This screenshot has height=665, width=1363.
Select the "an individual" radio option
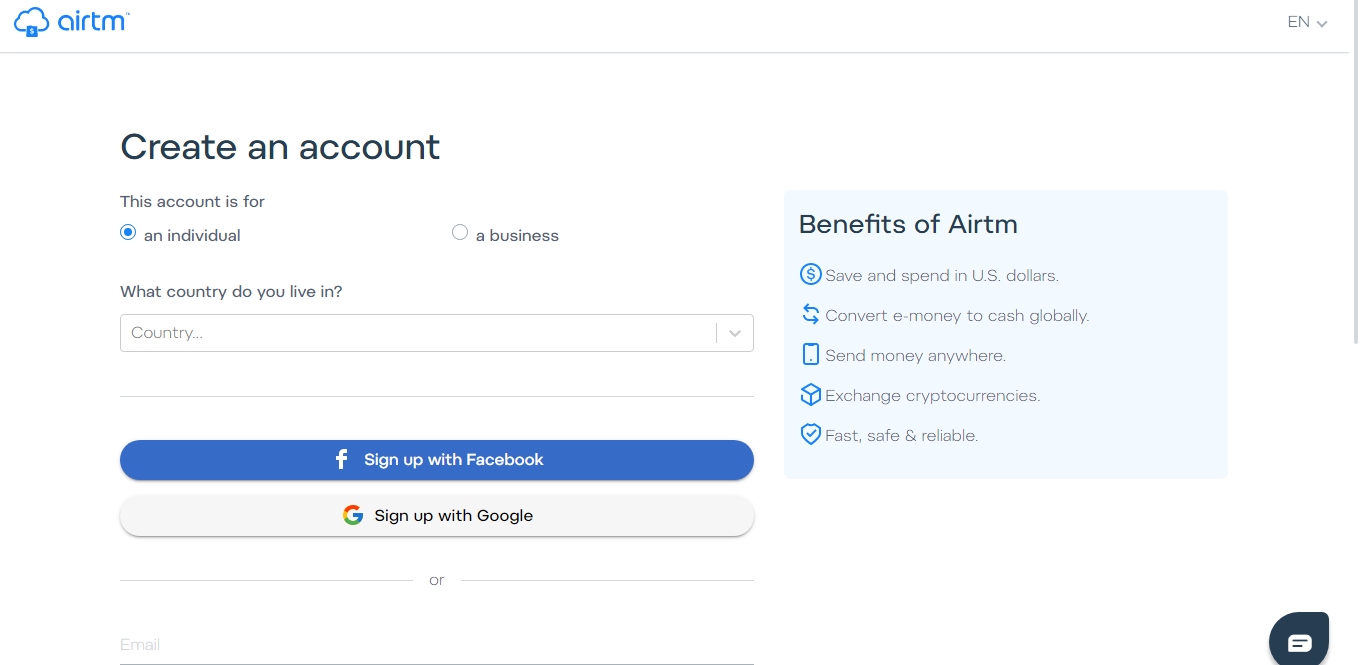[128, 233]
